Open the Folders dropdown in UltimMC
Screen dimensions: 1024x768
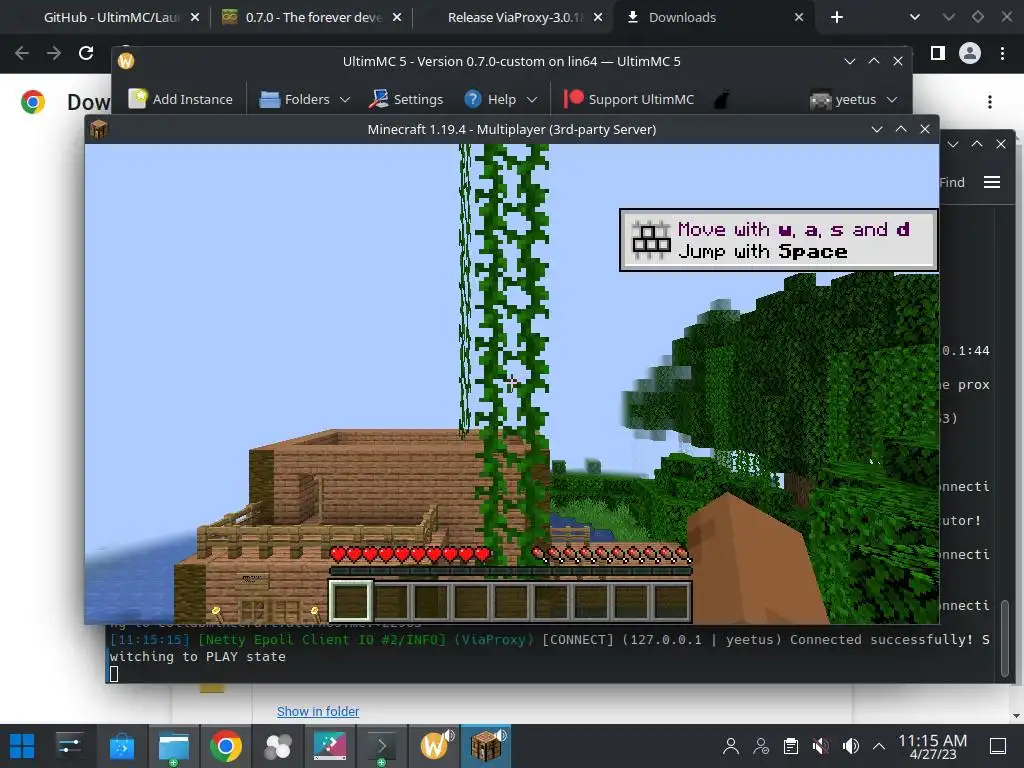click(x=306, y=99)
